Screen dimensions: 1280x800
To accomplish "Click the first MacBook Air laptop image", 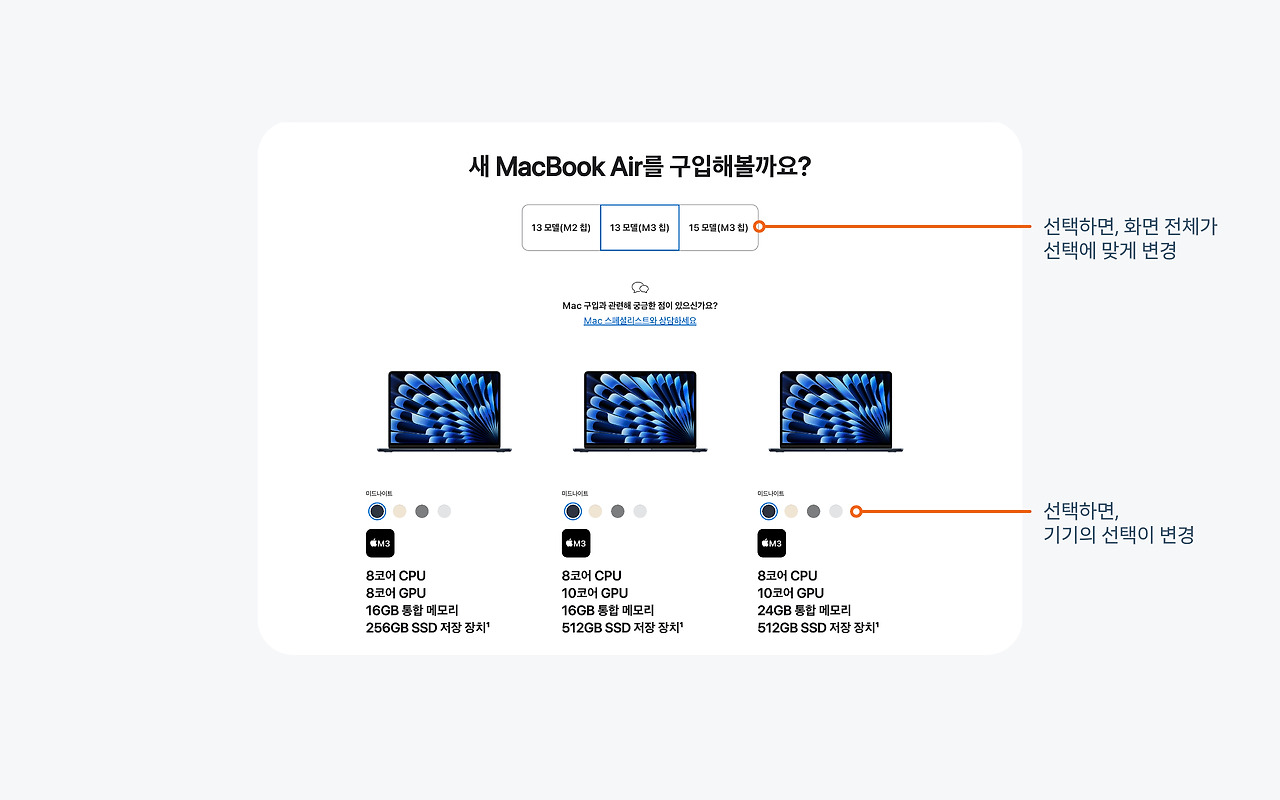I will (x=444, y=412).
